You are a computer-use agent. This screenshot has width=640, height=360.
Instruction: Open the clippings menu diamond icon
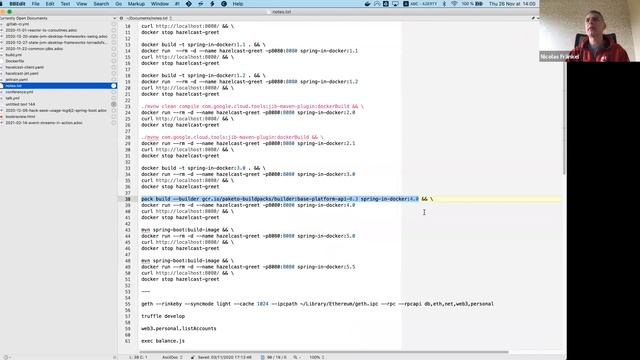189,4
